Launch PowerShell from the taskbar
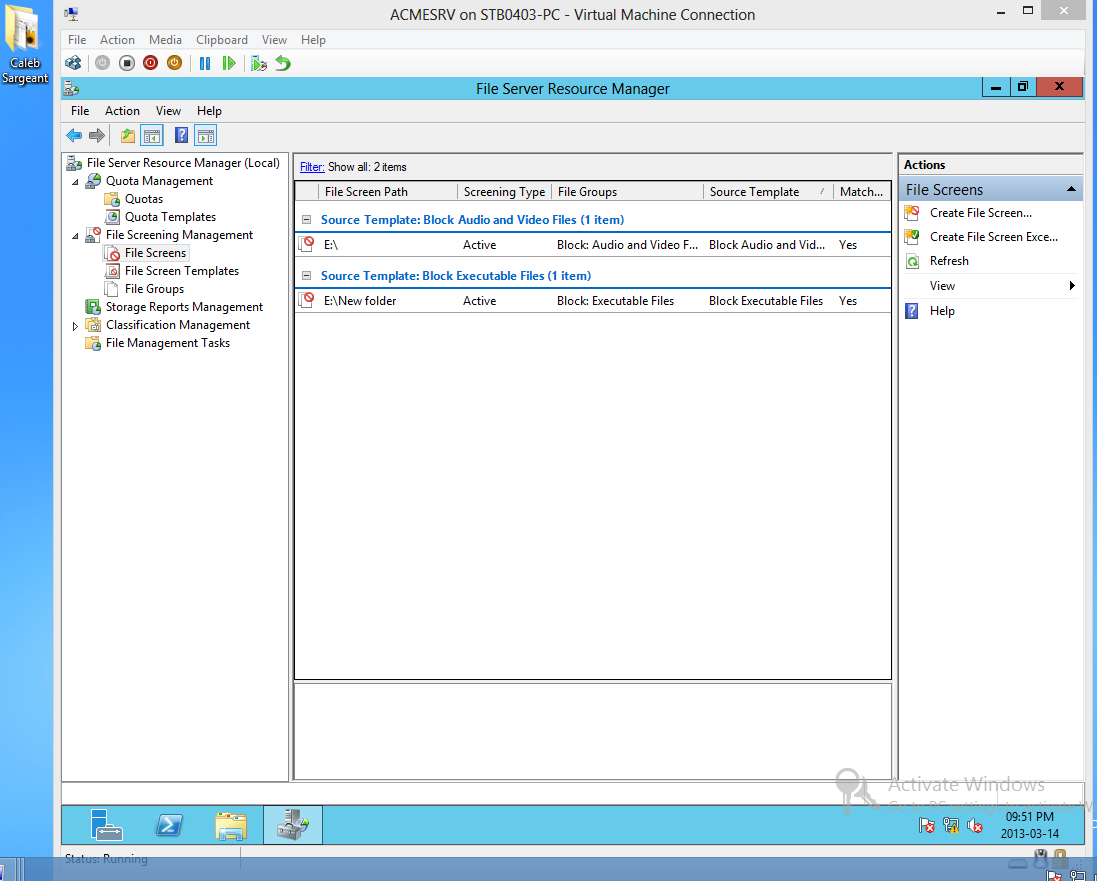Viewport: 1097px width, 881px height. click(169, 825)
